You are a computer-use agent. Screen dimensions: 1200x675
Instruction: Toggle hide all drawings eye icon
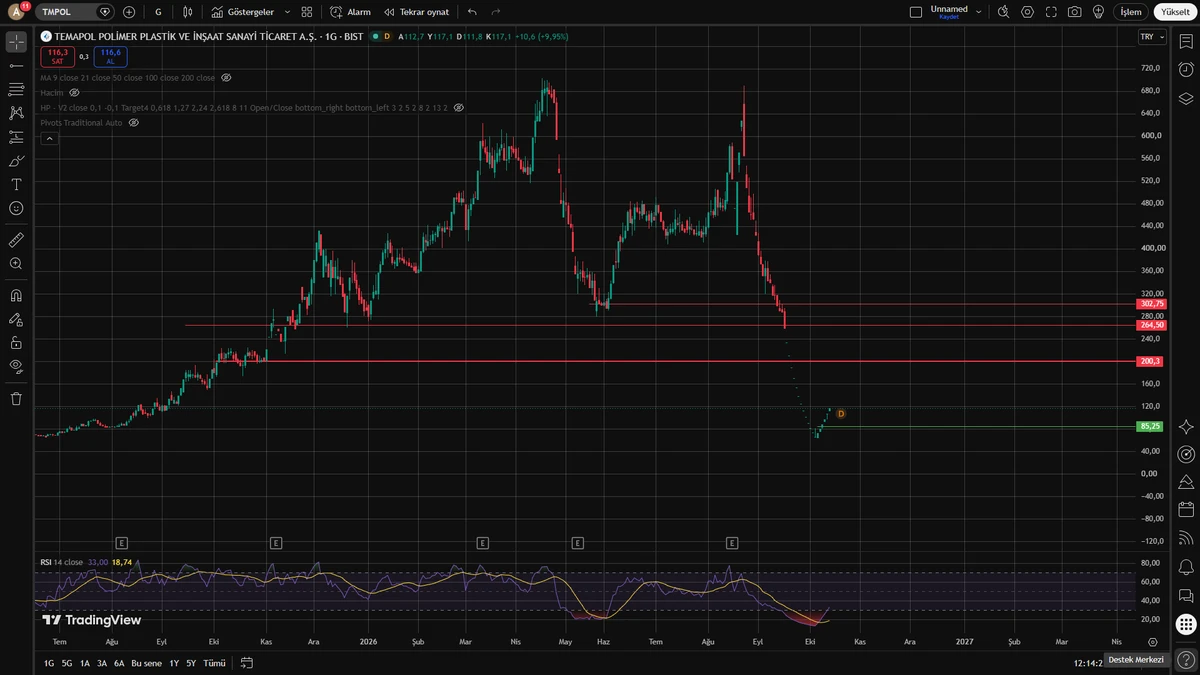click(16, 366)
